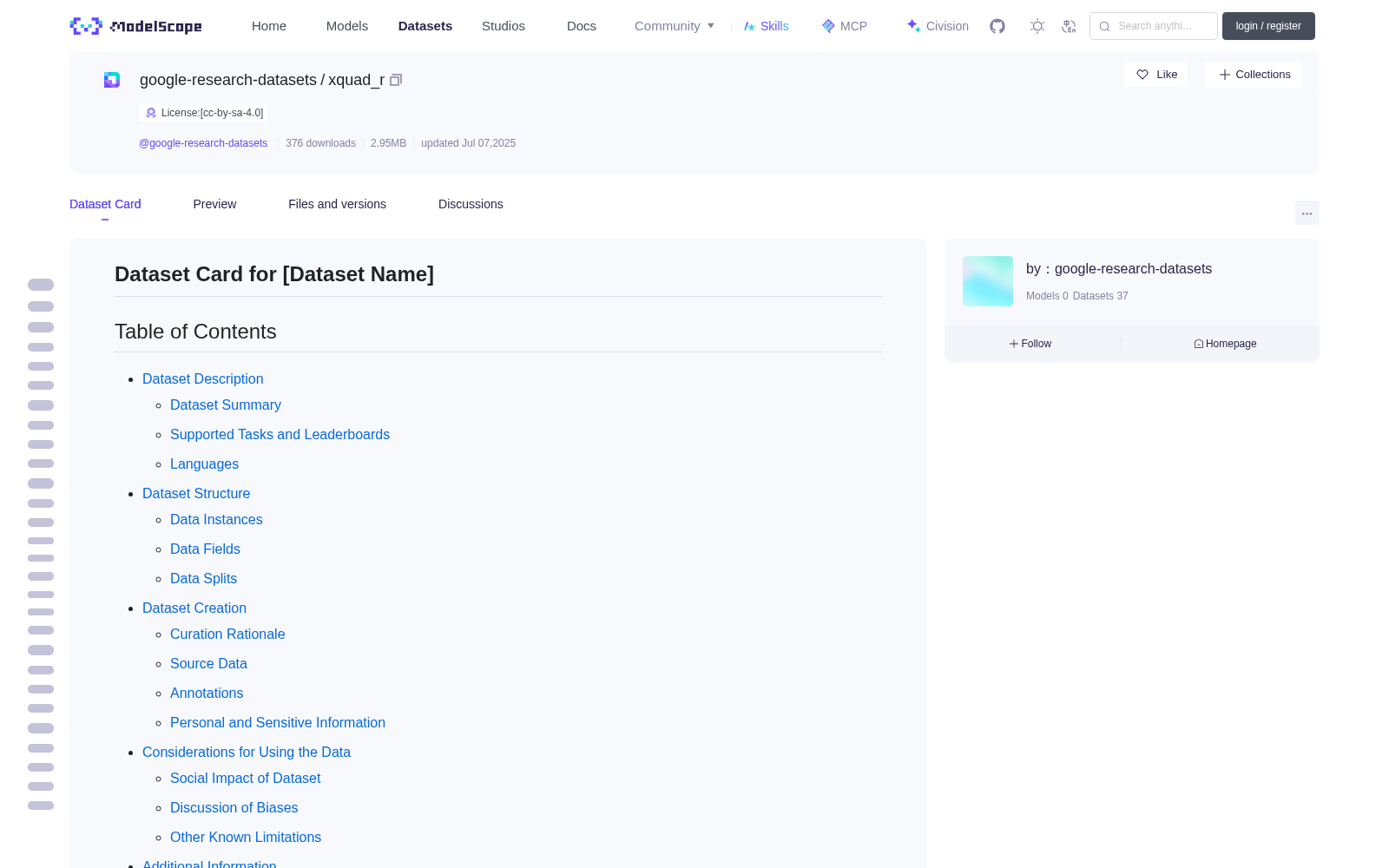
Task: Open Data Splits link
Action: tap(203, 578)
